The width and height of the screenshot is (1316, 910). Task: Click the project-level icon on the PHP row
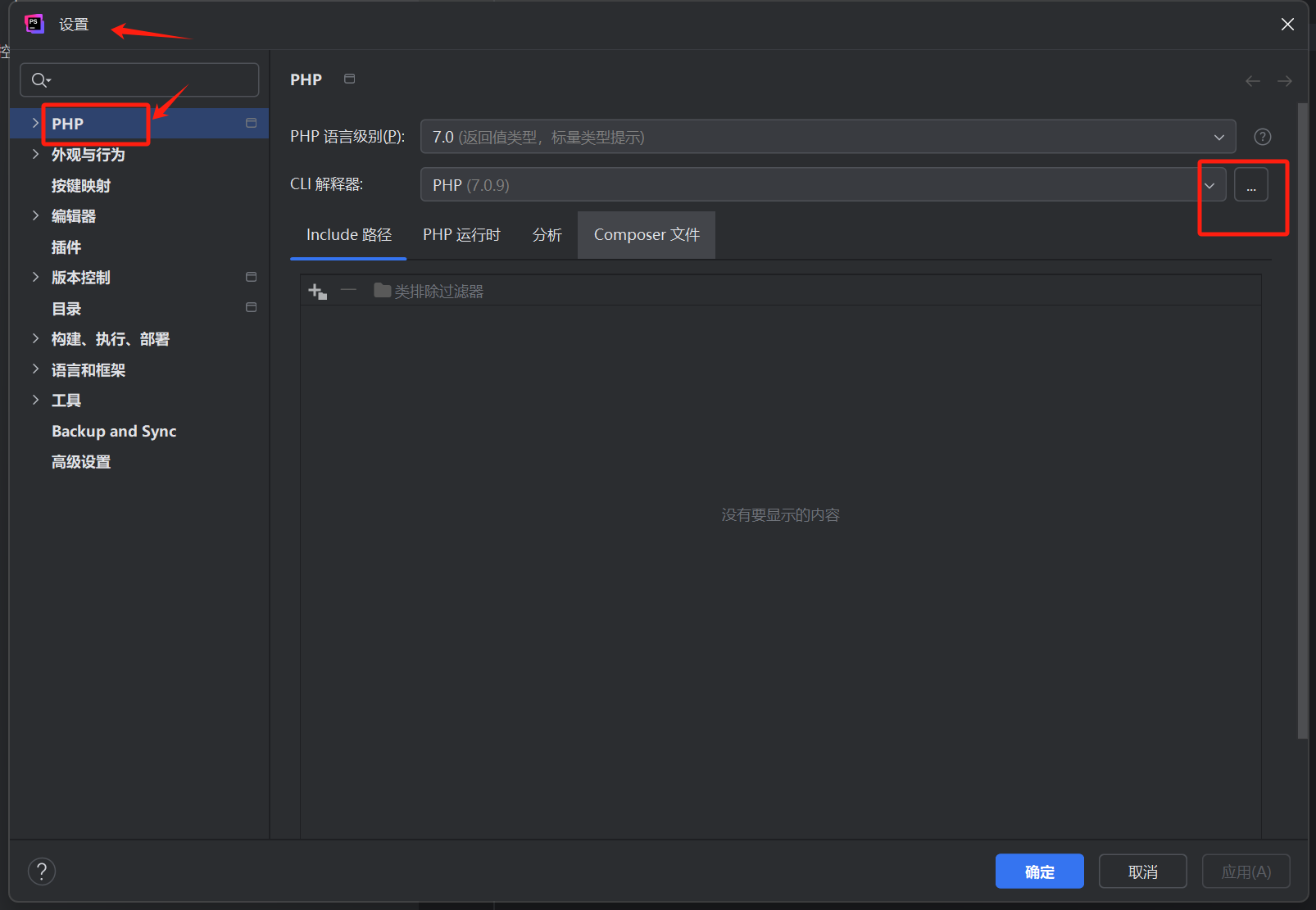tap(251, 123)
